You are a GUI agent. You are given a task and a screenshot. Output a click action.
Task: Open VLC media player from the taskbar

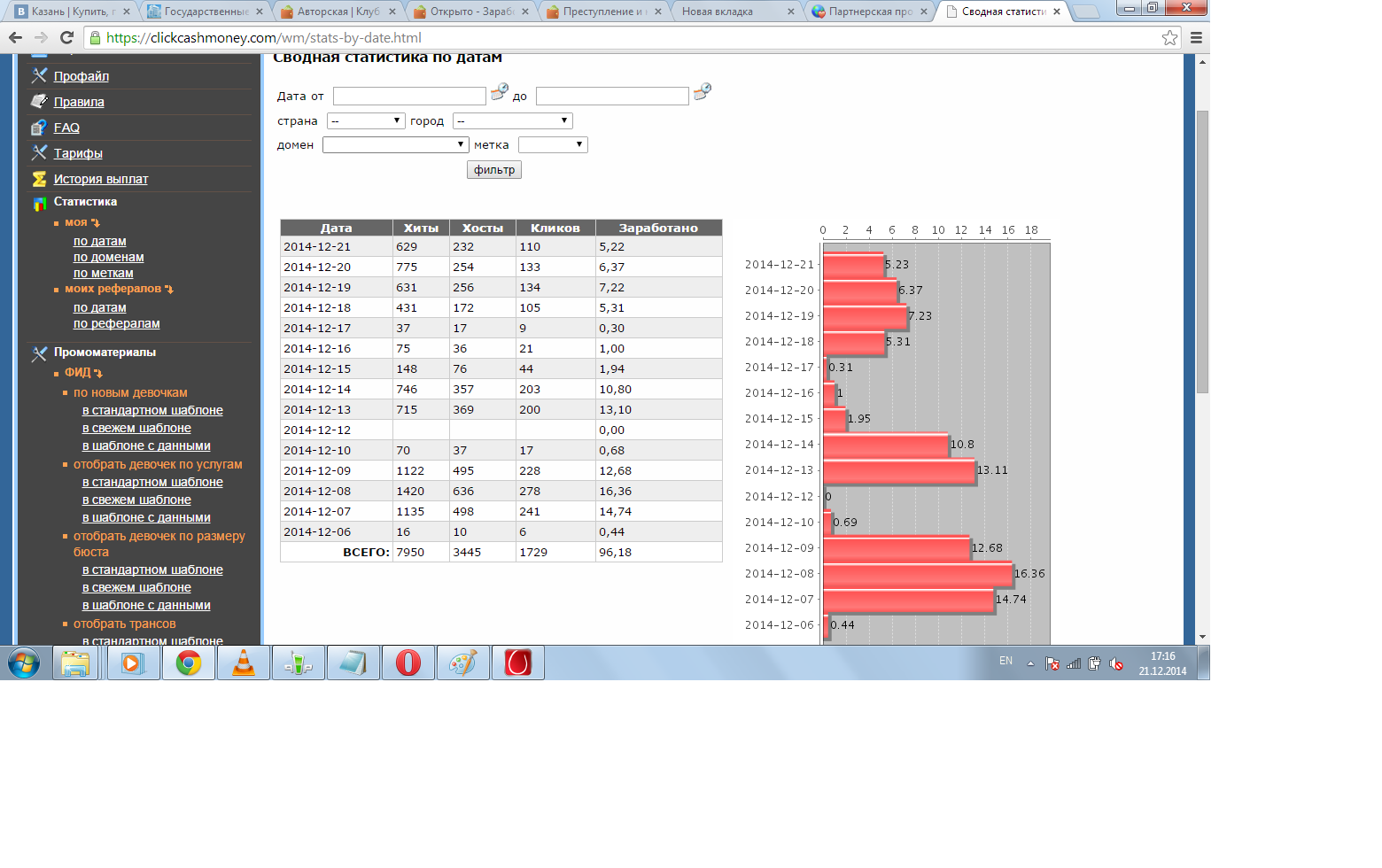coord(243,663)
